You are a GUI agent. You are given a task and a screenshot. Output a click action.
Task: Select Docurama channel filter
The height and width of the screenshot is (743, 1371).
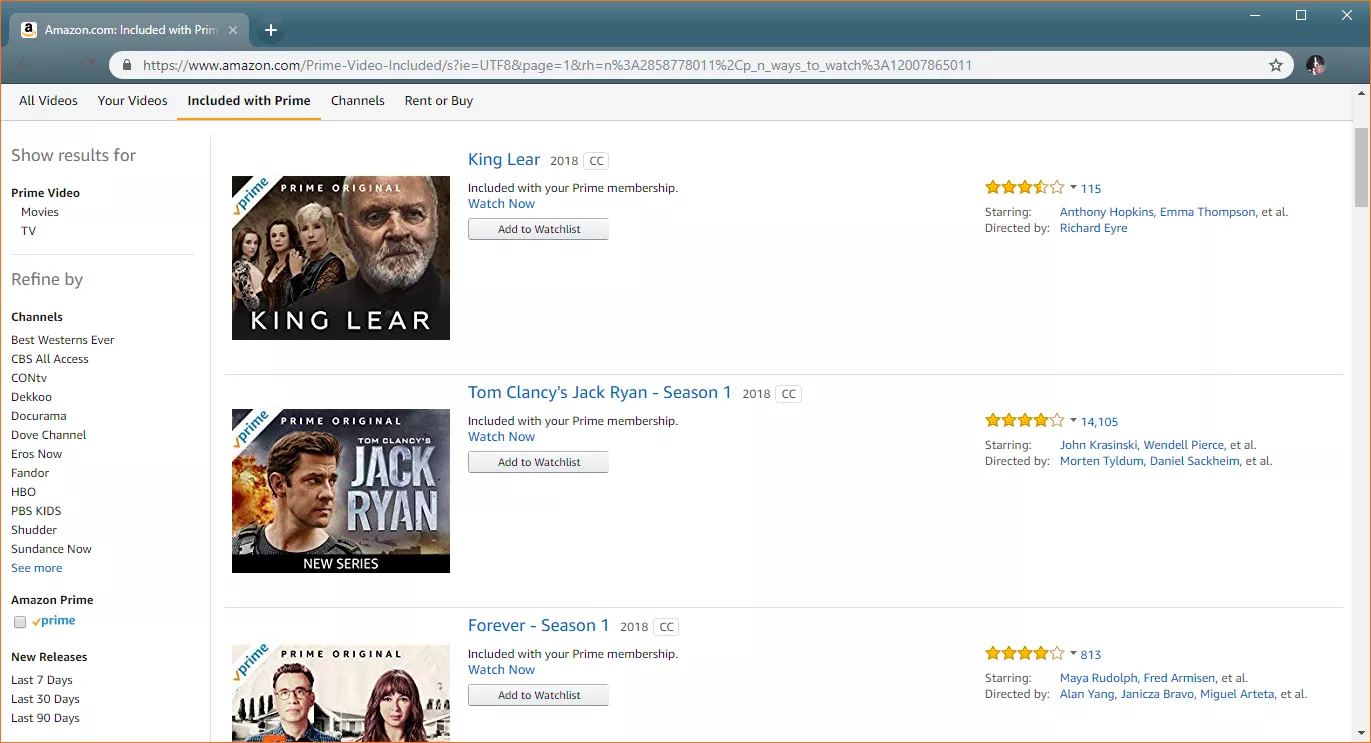click(39, 416)
